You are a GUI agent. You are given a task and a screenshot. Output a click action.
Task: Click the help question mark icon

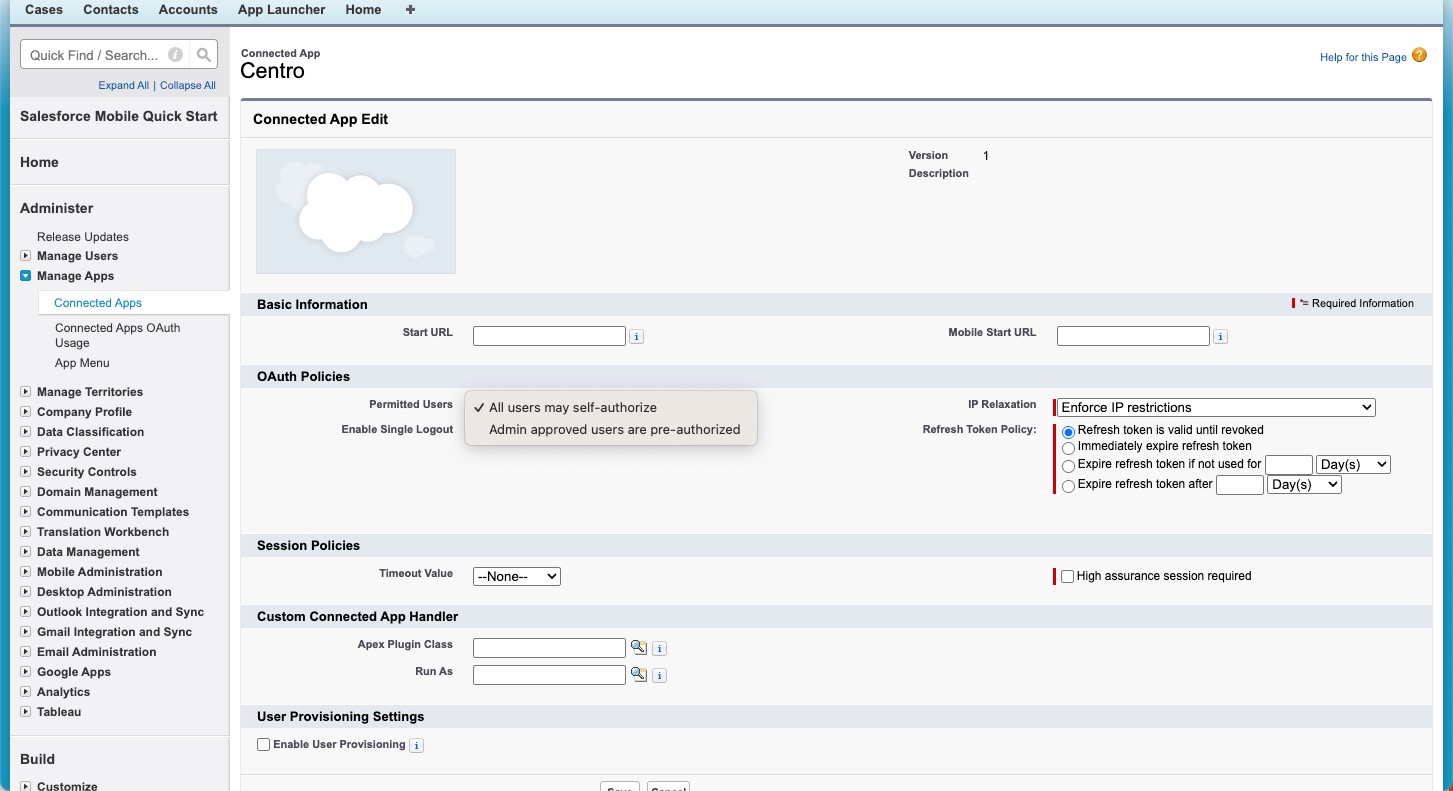pos(1419,56)
